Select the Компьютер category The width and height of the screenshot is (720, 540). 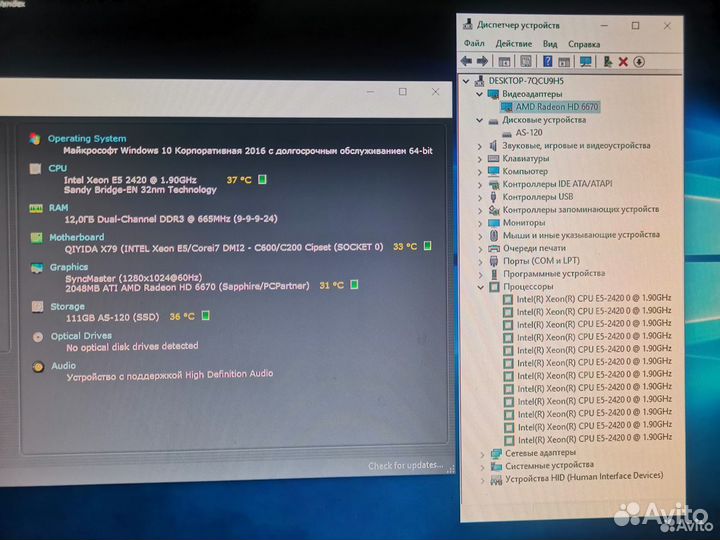tap(525, 171)
